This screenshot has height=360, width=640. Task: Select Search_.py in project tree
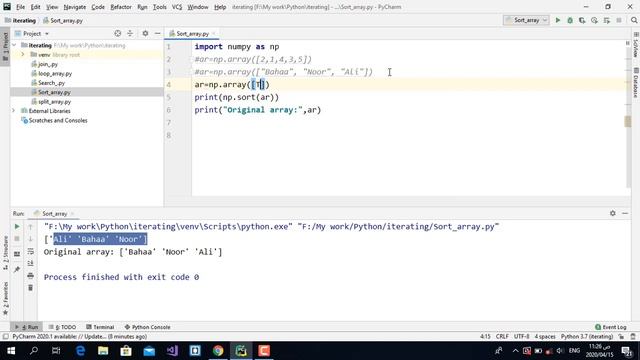tap(51, 83)
